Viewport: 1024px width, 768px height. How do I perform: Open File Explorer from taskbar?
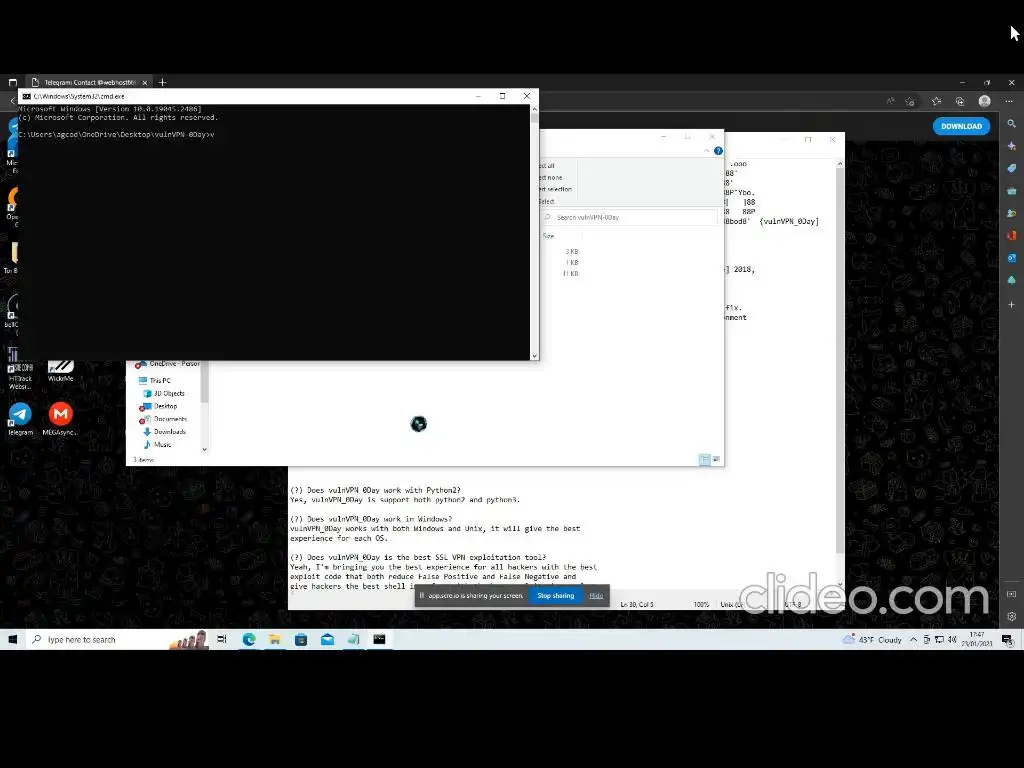[x=275, y=639]
